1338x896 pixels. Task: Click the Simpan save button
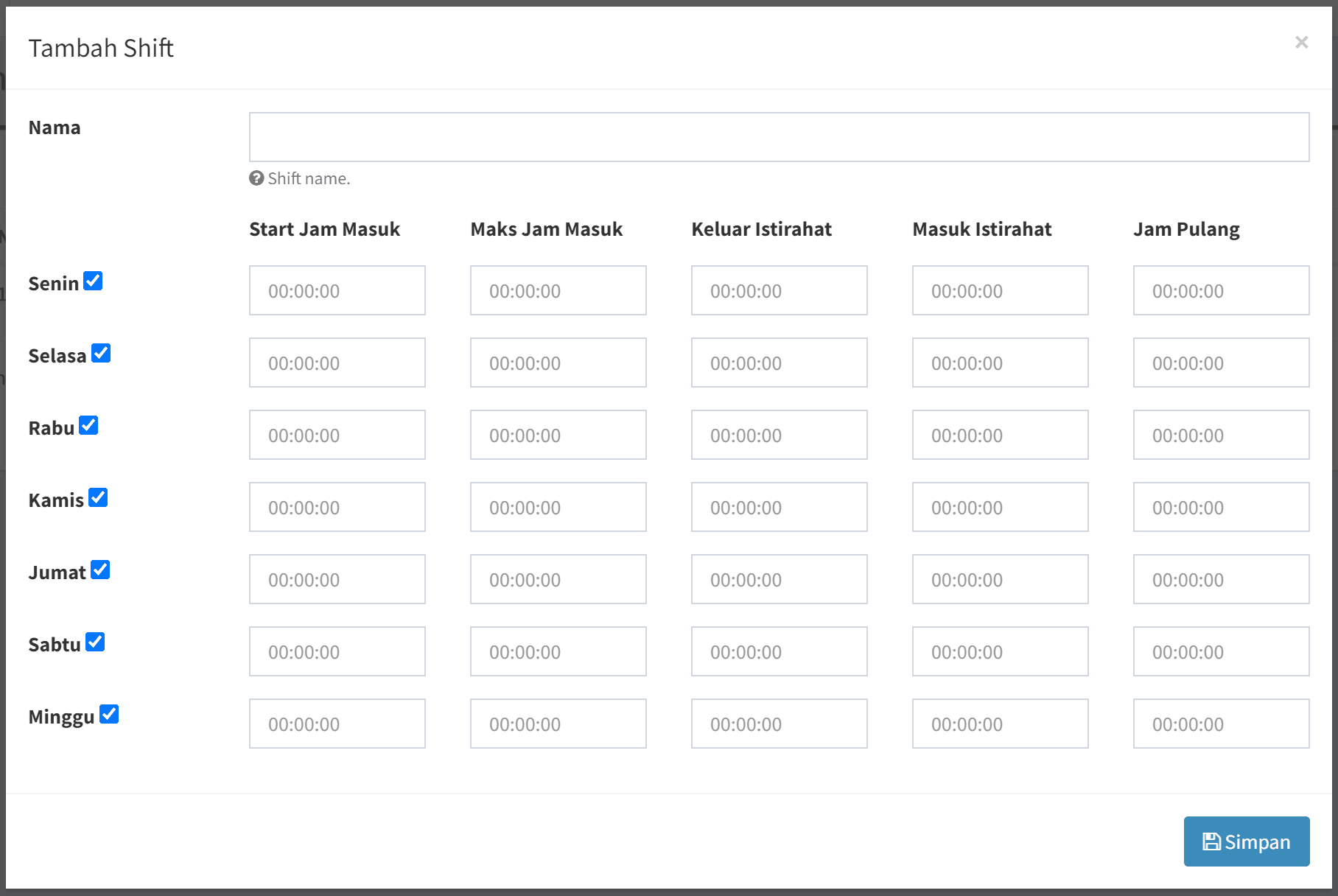1246,841
